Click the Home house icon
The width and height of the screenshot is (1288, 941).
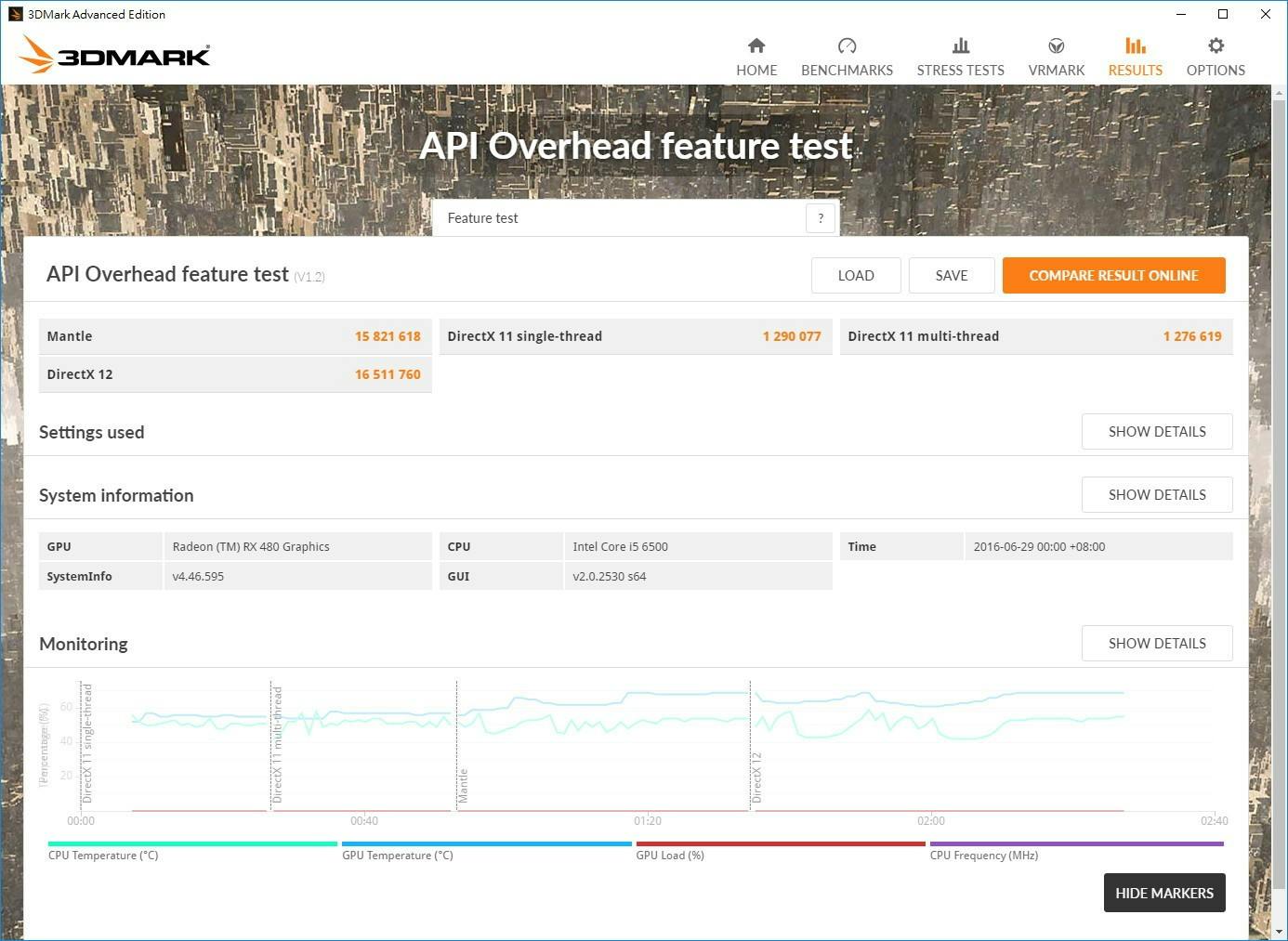(x=756, y=46)
